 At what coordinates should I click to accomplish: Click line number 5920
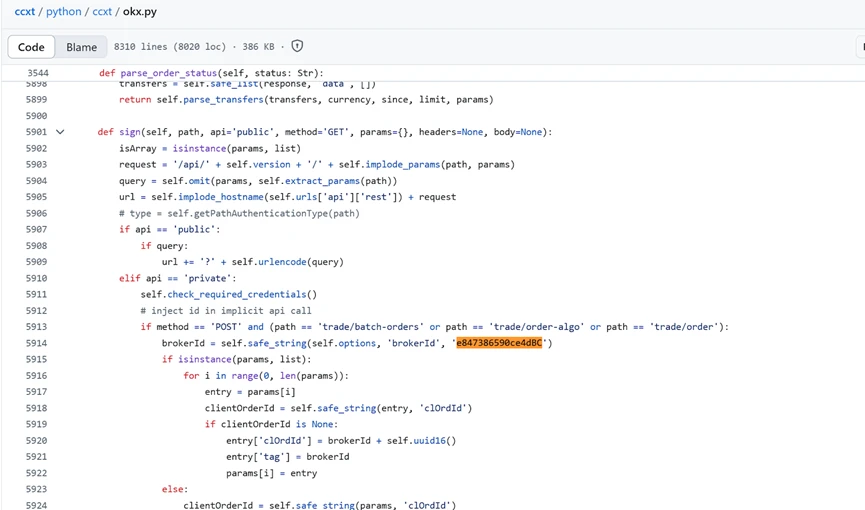coord(36,440)
